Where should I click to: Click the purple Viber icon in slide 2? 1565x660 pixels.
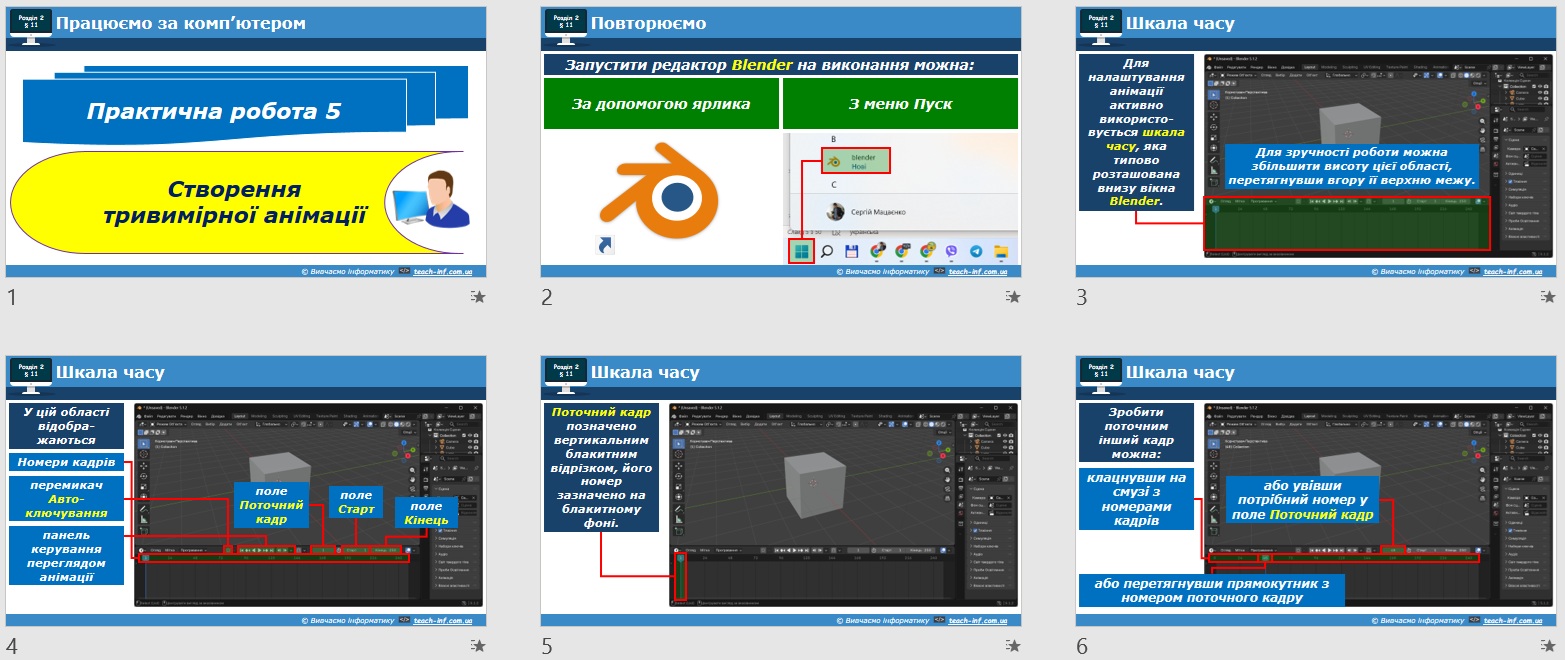click(951, 251)
